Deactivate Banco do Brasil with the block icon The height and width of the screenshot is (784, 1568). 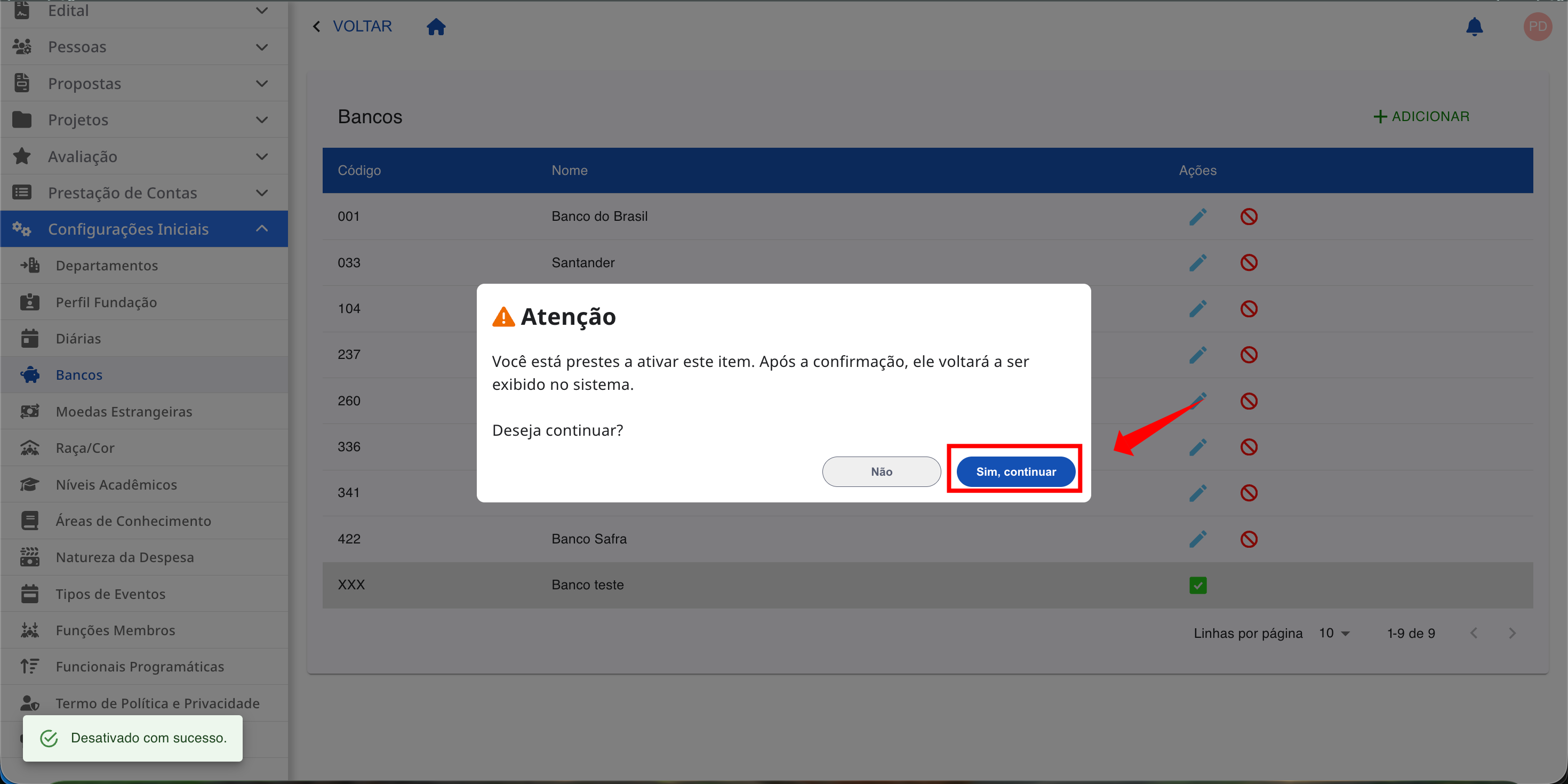(x=1249, y=217)
